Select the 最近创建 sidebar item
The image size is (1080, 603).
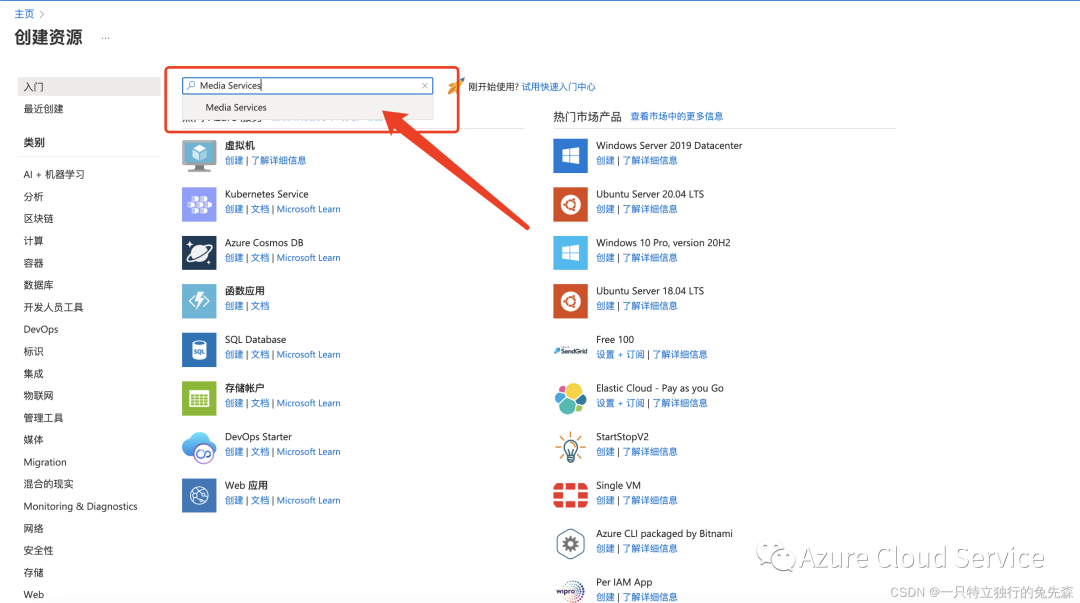[x=43, y=109]
